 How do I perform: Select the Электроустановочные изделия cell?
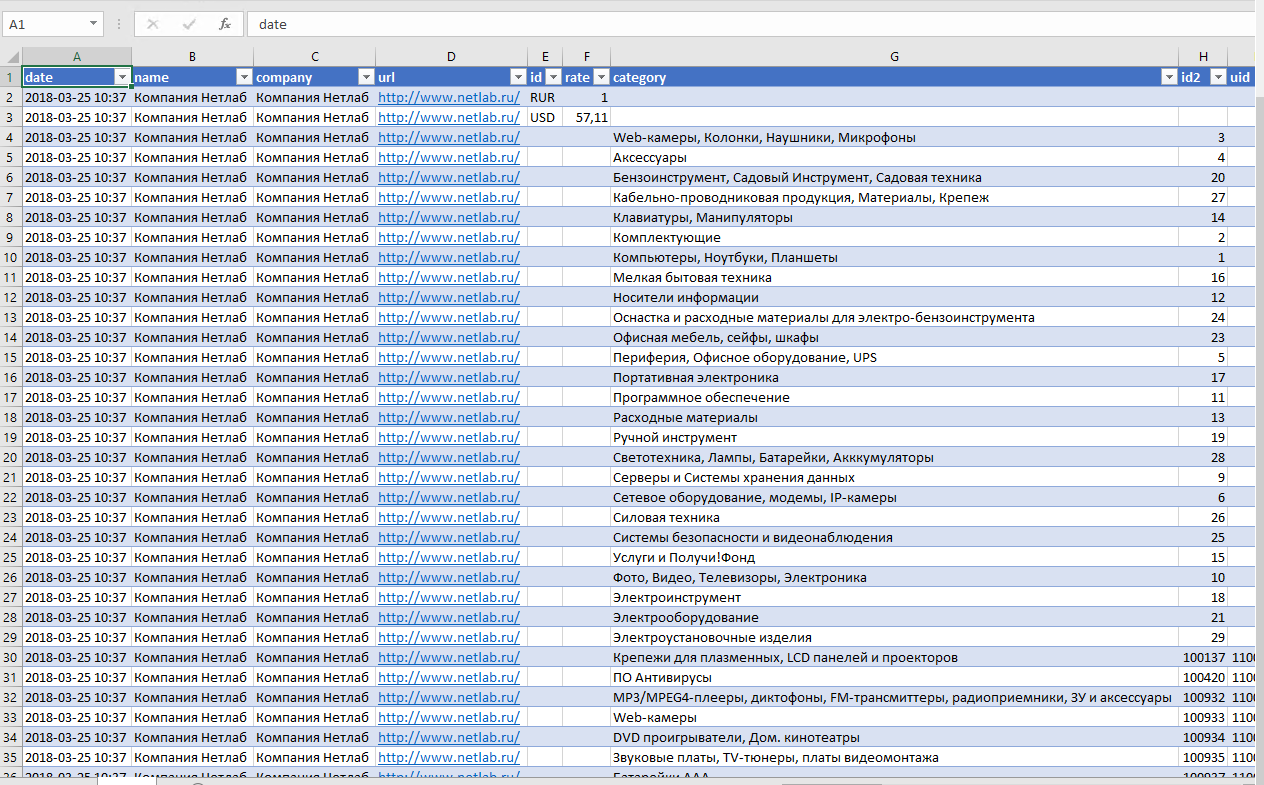pos(894,637)
